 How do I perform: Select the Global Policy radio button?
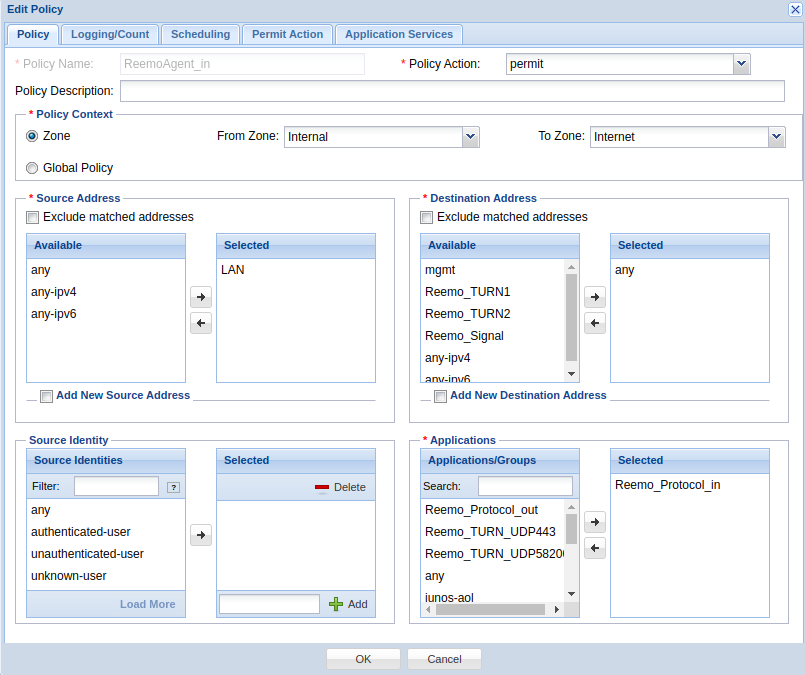click(32, 168)
